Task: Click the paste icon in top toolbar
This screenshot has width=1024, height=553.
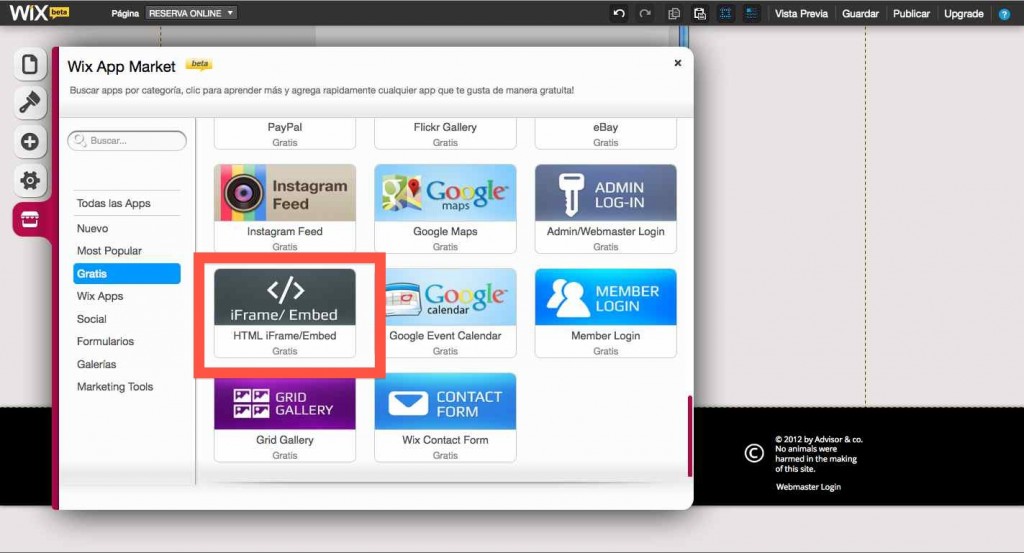Action: pyautogui.click(x=699, y=13)
